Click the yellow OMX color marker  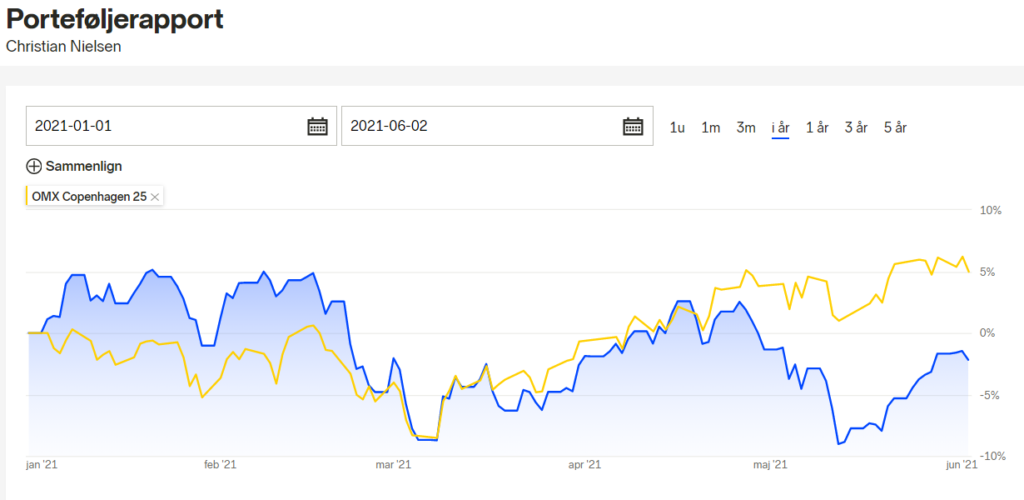[26, 196]
